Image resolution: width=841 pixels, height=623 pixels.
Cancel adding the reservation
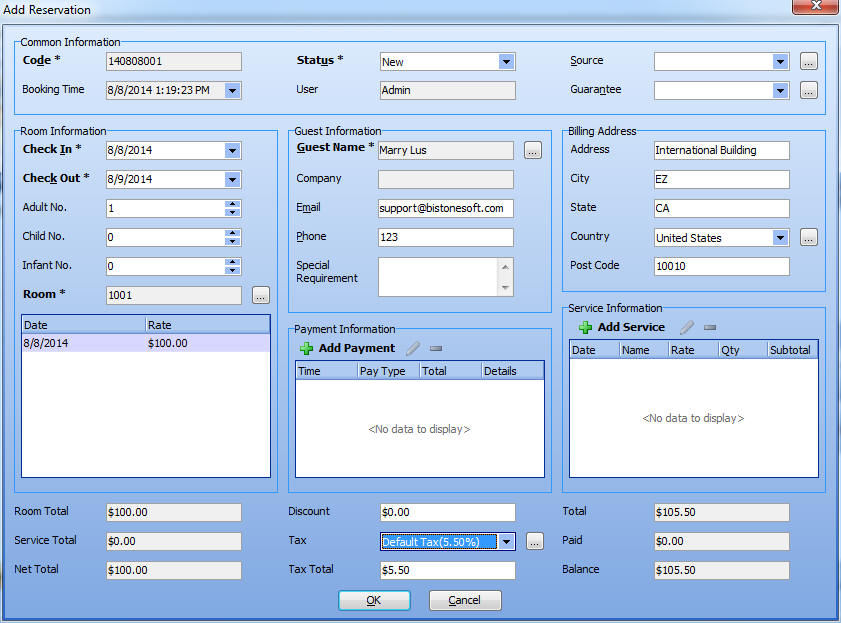pos(465,600)
